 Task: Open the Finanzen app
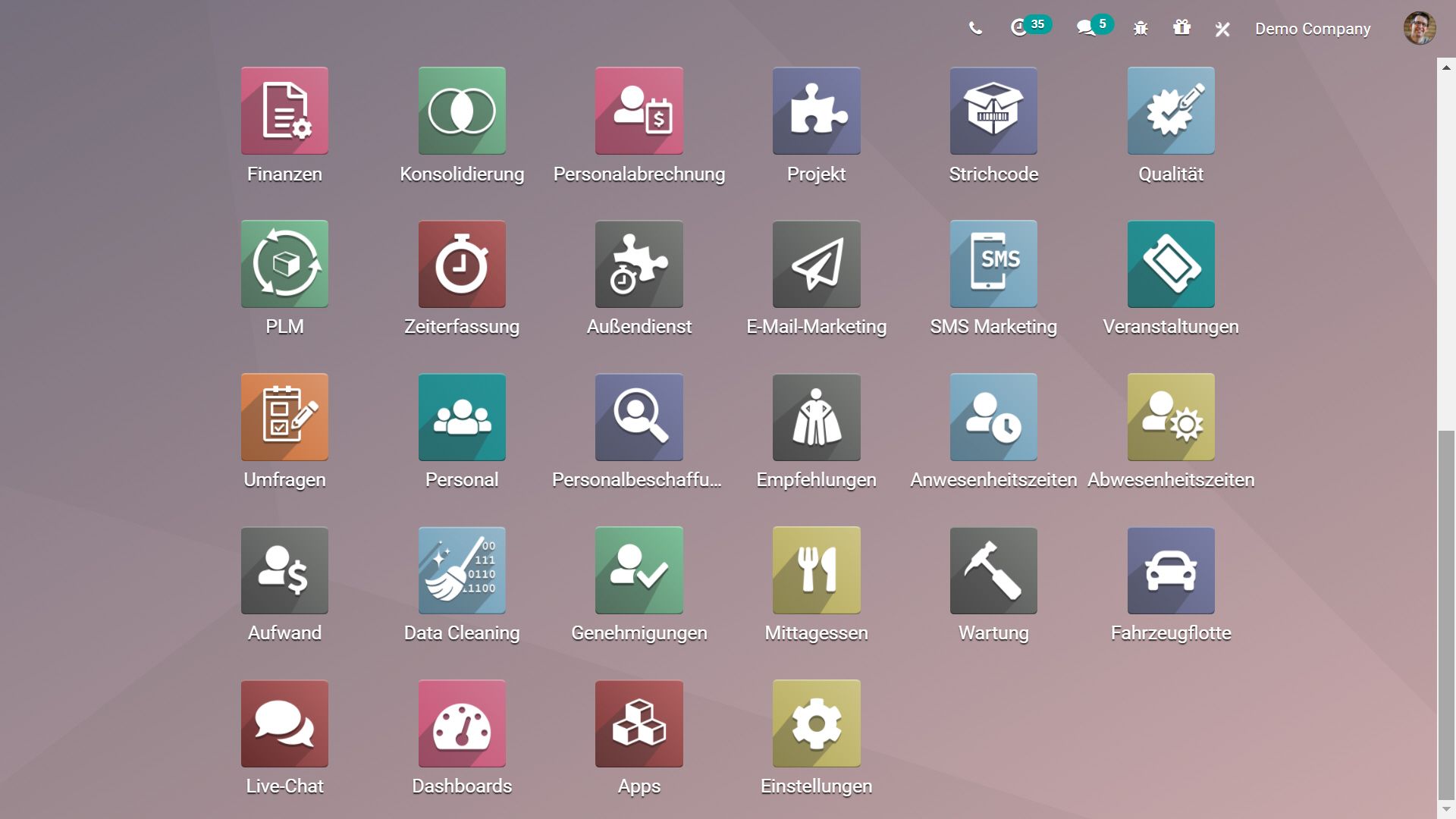284,111
